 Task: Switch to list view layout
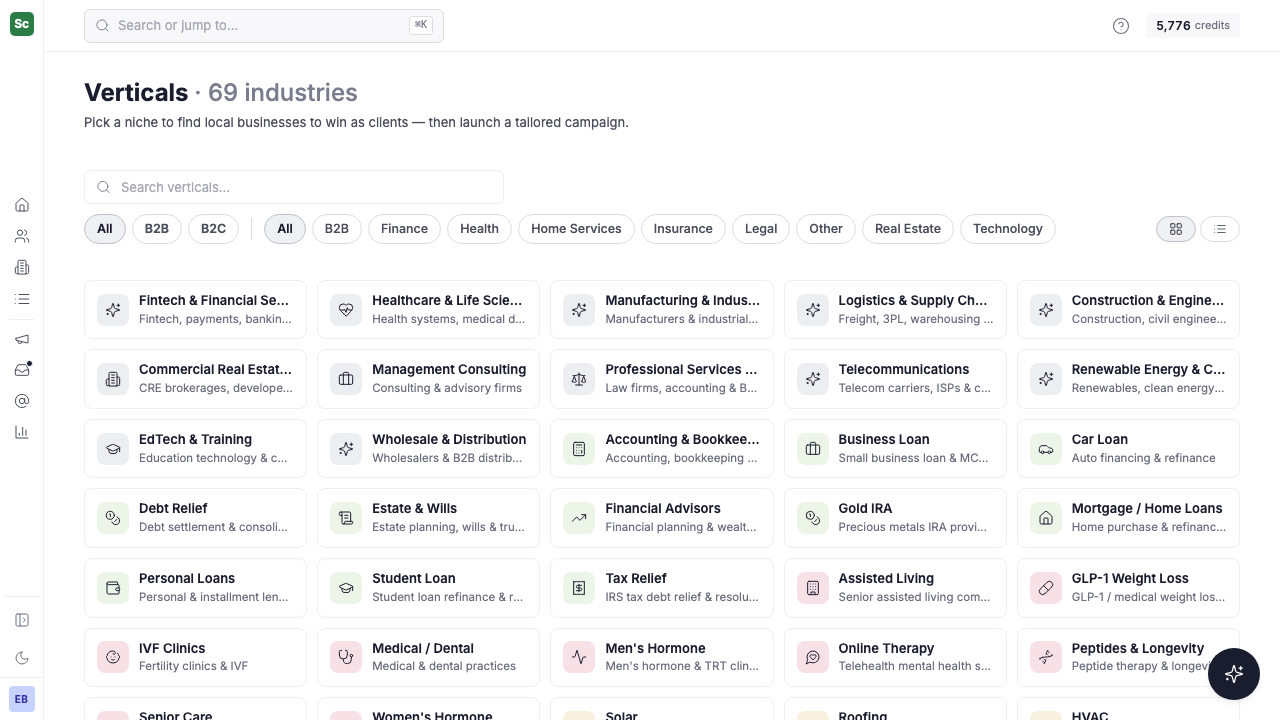coord(1220,229)
